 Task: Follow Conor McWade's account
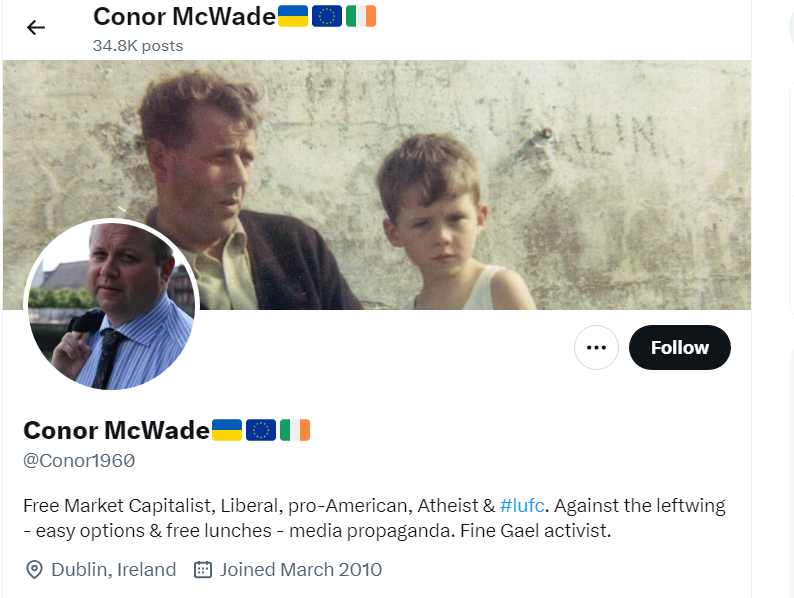coord(680,347)
